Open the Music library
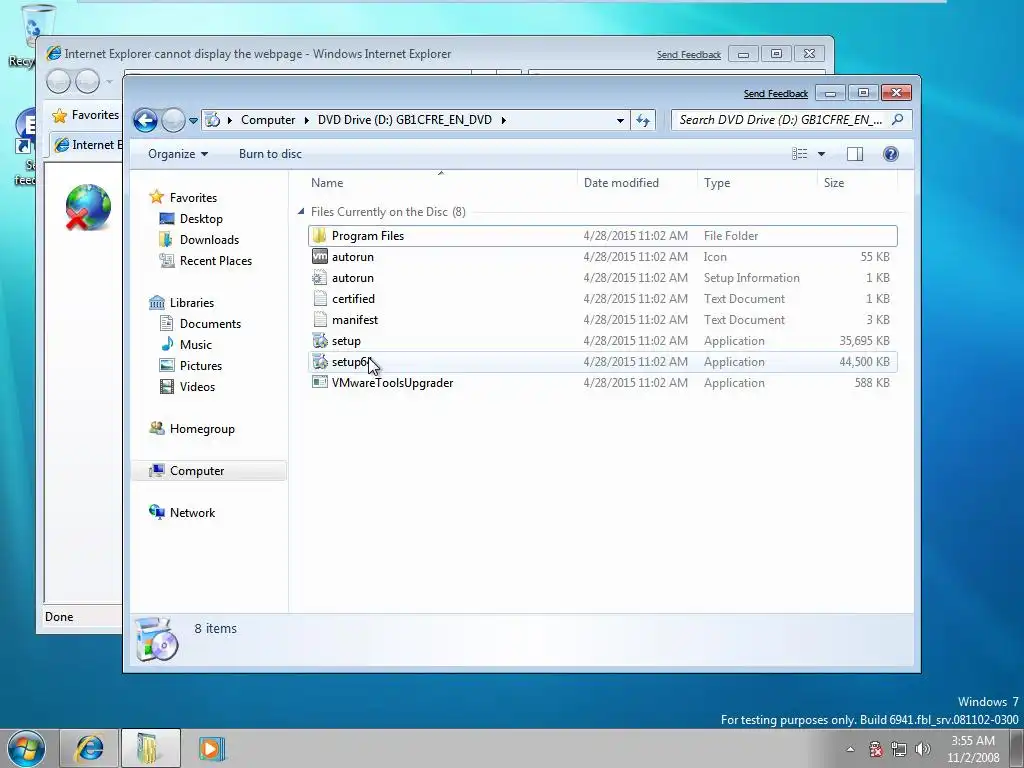Screen dimensions: 1024x768 click(196, 344)
